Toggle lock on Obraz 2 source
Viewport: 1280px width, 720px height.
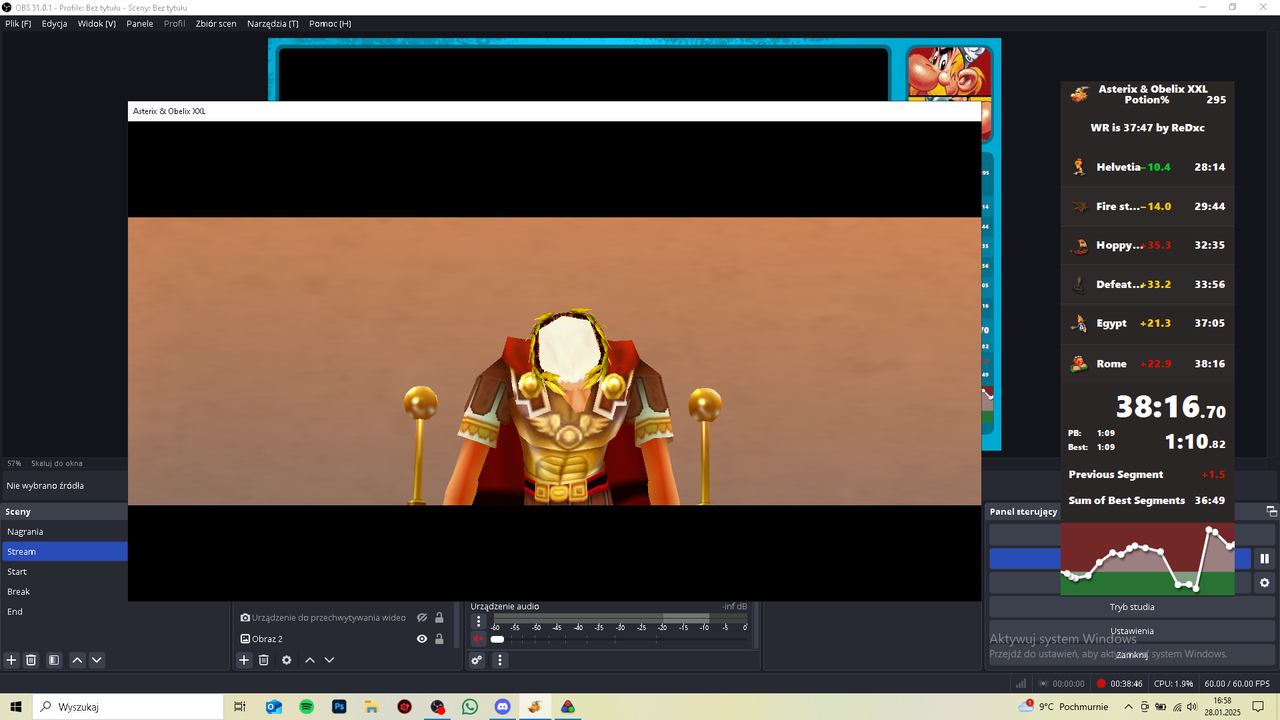(x=439, y=639)
